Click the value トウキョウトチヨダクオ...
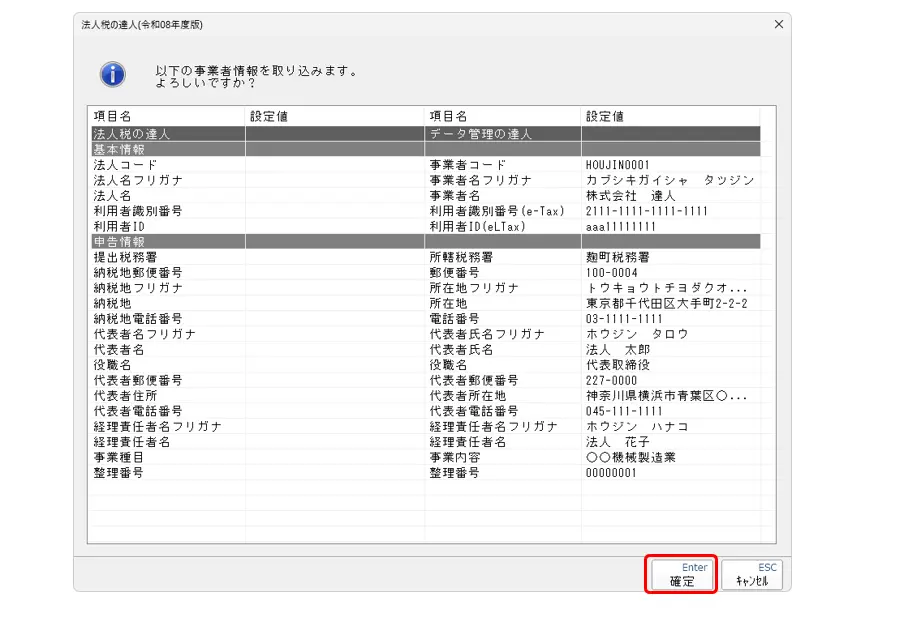 [666, 288]
